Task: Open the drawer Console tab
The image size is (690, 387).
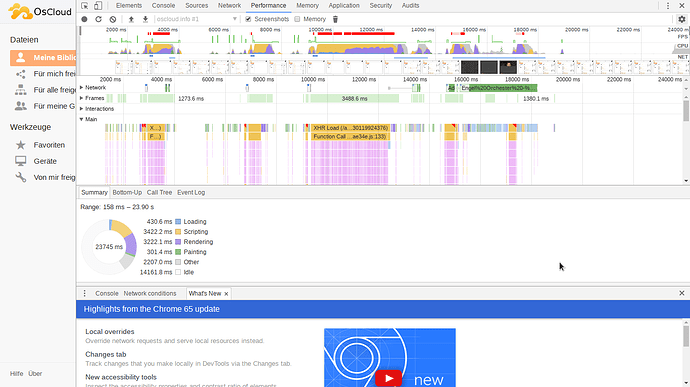Action: pyautogui.click(x=107, y=294)
